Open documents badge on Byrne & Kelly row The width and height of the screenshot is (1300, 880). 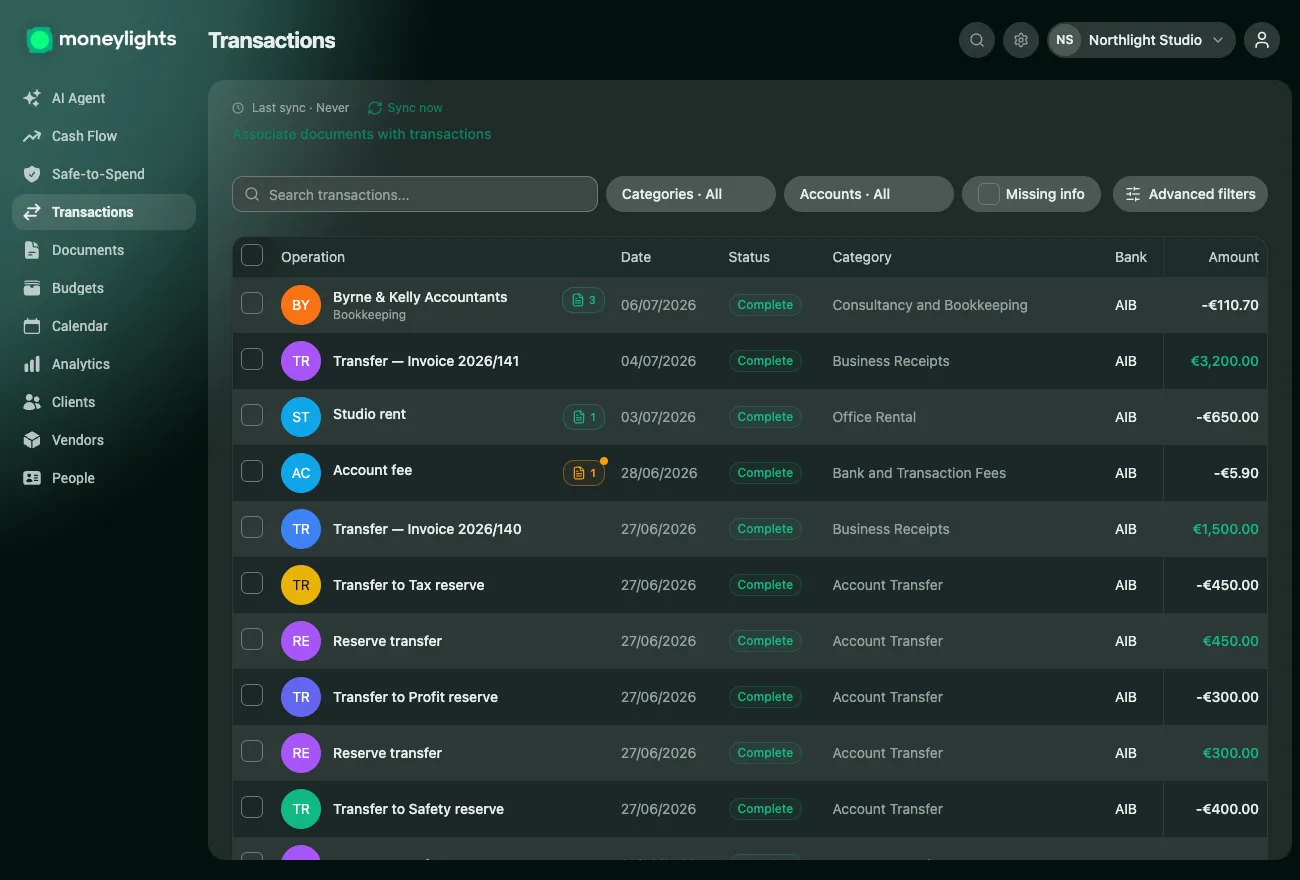click(584, 300)
